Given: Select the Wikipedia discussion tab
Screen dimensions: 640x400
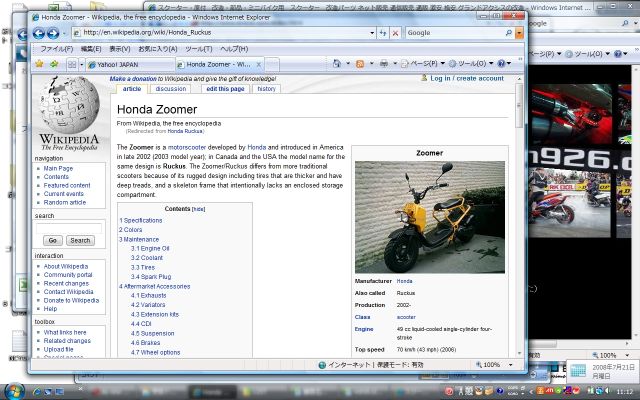Looking at the screenshot, I should coord(171,89).
